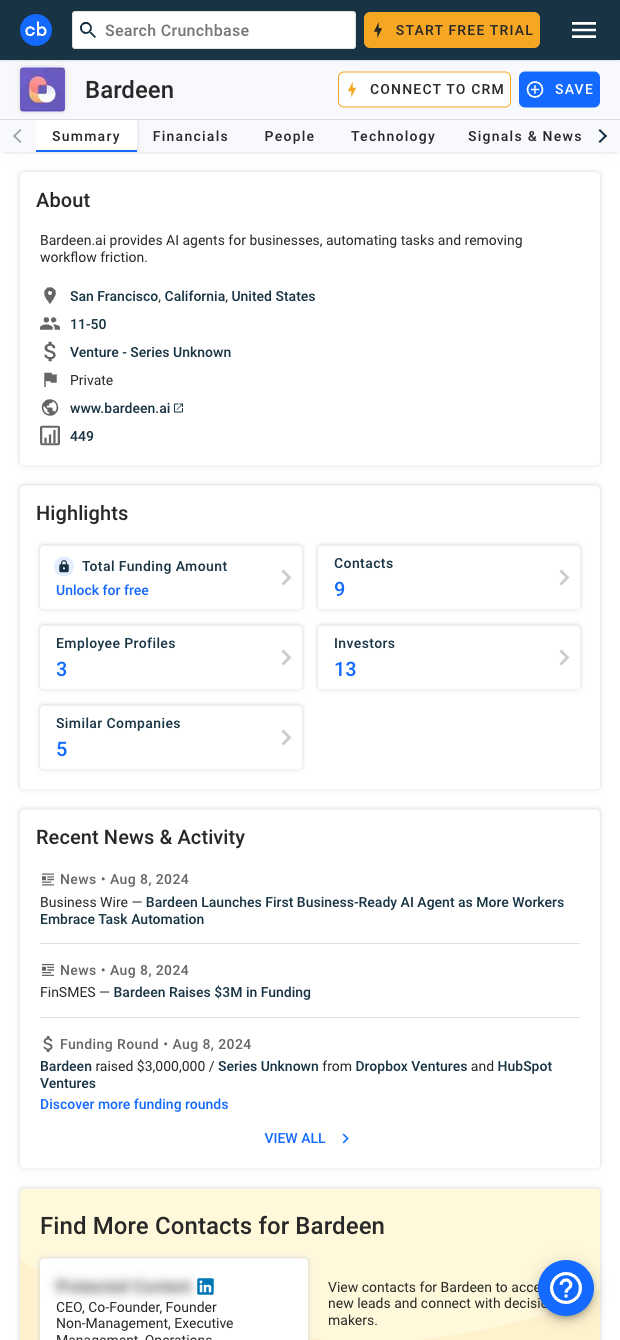Image resolution: width=620 pixels, height=1340 pixels.
Task: Click the search magnifier icon
Action: pos(89,30)
